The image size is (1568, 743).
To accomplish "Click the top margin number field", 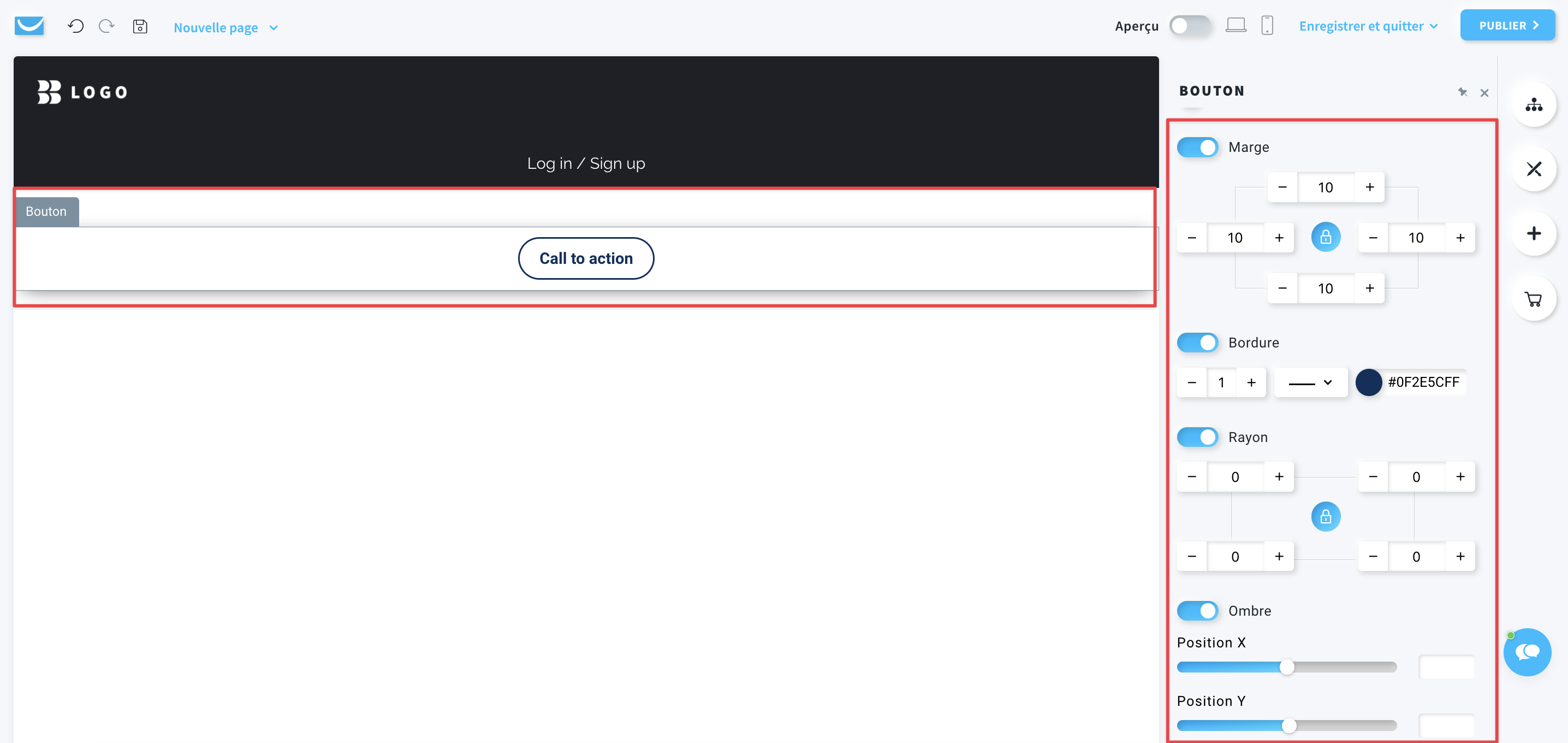I will pyautogui.click(x=1326, y=187).
